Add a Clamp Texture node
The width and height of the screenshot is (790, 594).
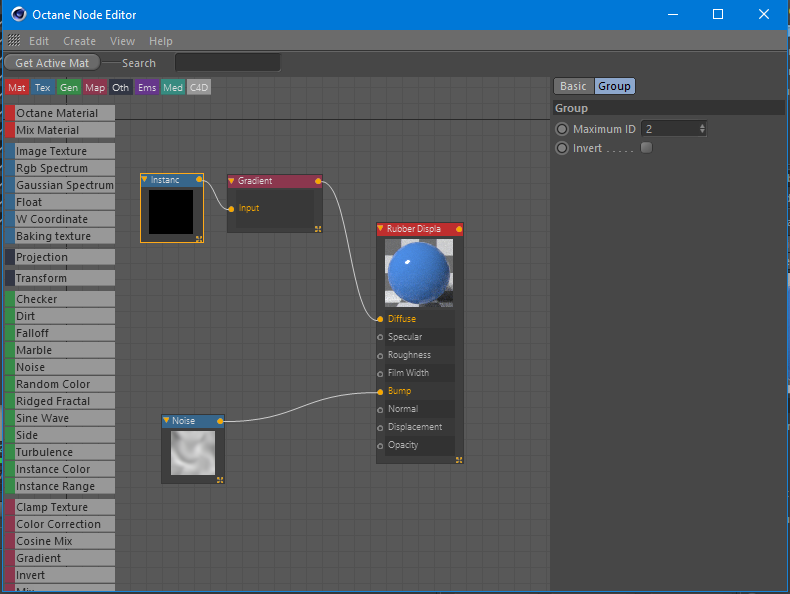tap(60, 507)
